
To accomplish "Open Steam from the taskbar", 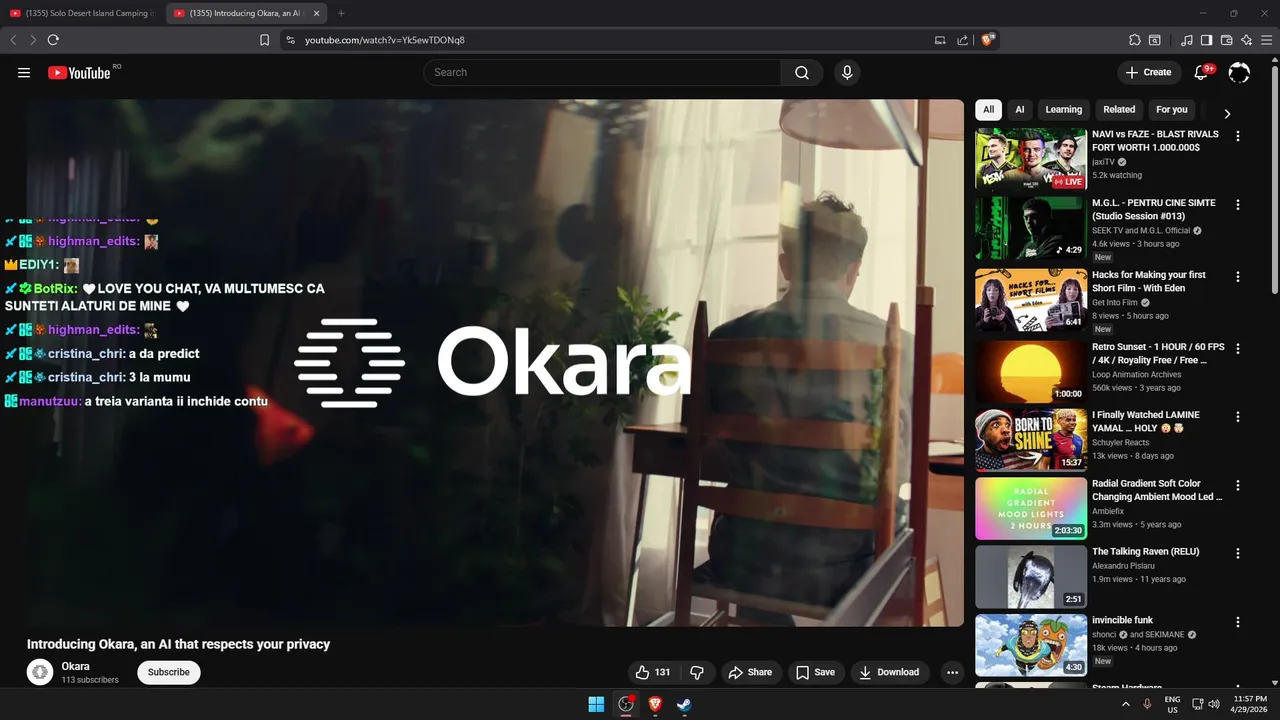I will pyautogui.click(x=684, y=704).
